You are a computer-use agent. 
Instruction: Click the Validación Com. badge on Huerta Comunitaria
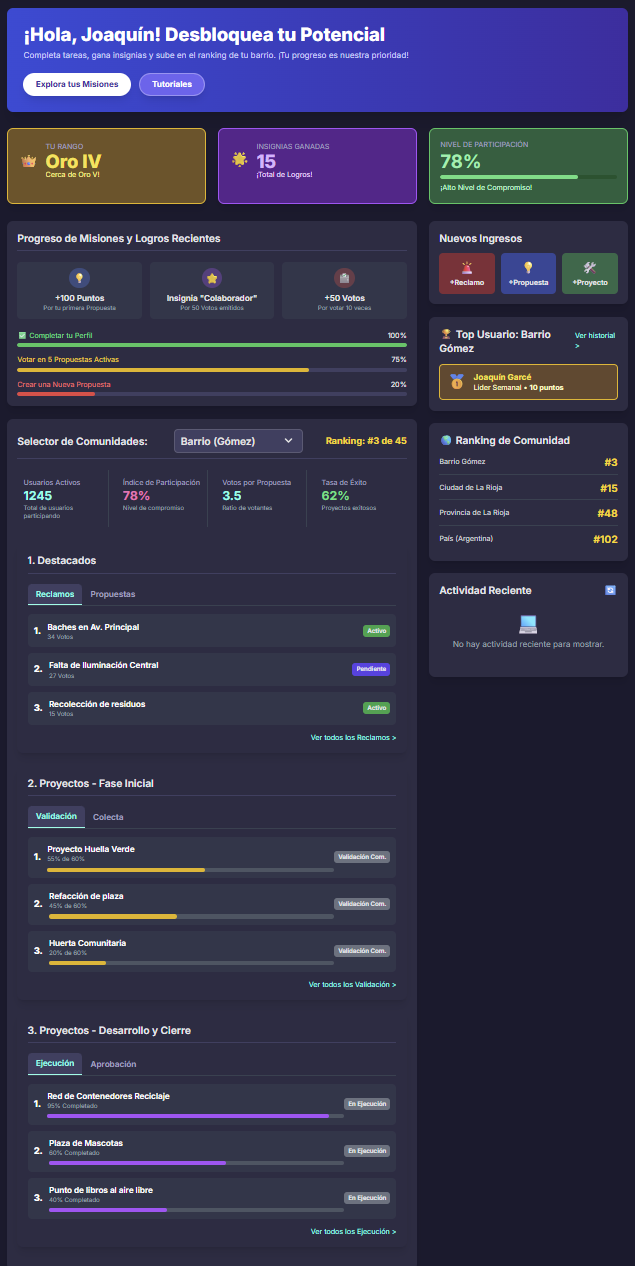[362, 951]
